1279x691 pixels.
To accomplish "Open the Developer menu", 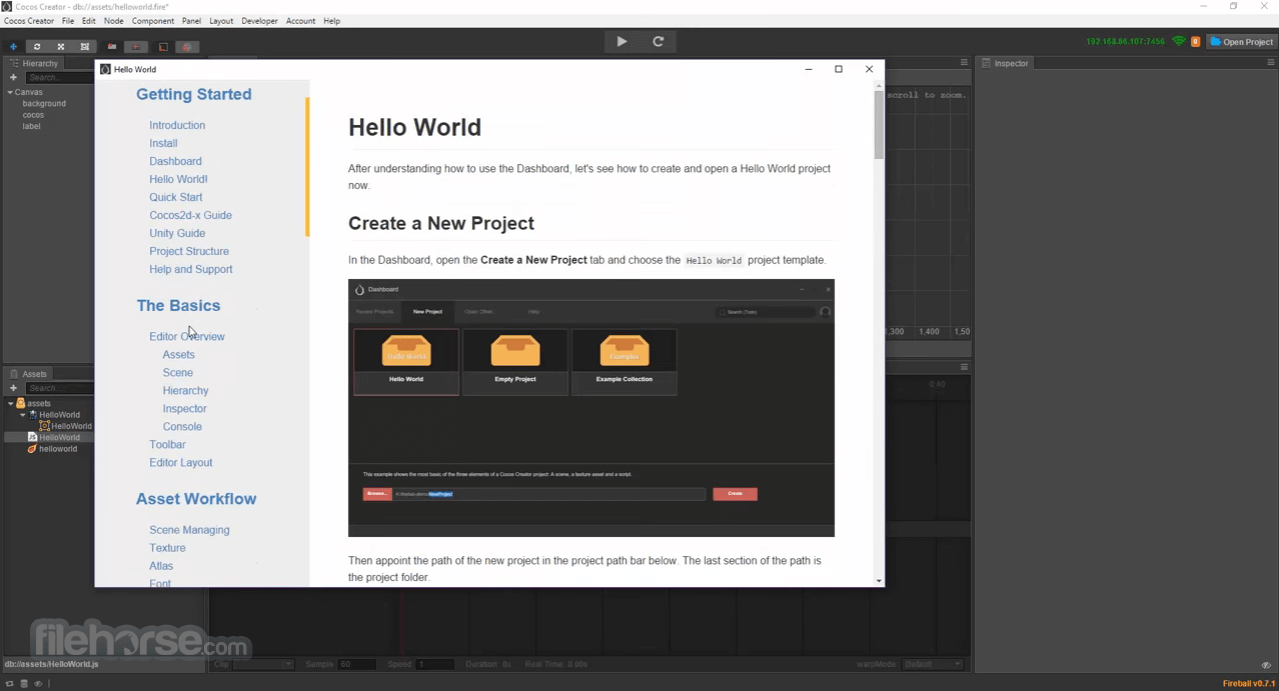I will pyautogui.click(x=259, y=21).
